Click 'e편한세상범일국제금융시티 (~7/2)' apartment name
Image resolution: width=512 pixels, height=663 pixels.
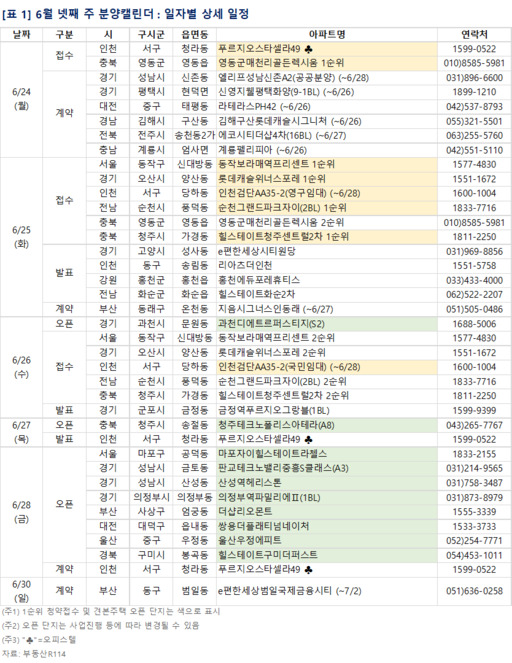290,591
